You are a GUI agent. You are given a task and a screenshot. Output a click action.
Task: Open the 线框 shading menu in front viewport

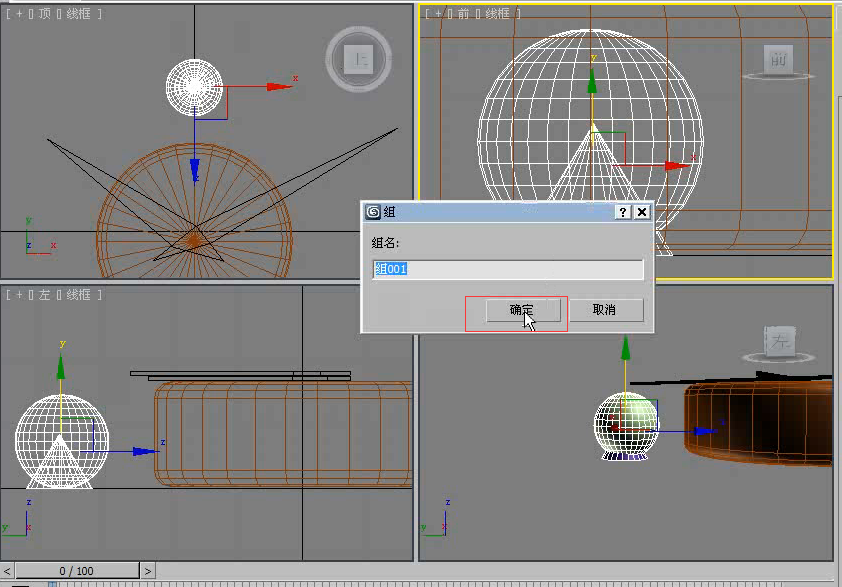click(x=497, y=14)
